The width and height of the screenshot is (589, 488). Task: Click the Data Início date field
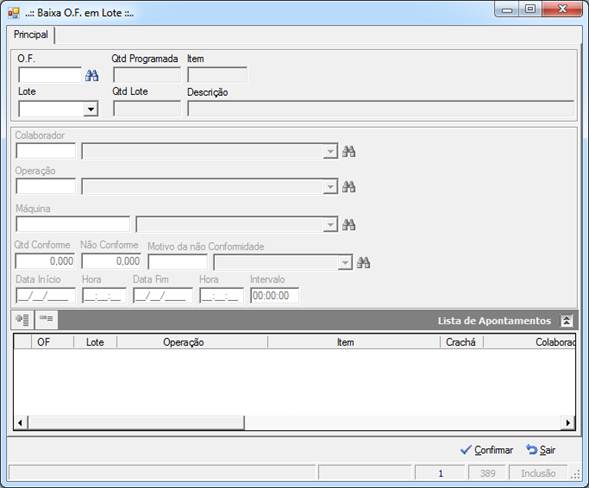click(x=45, y=296)
